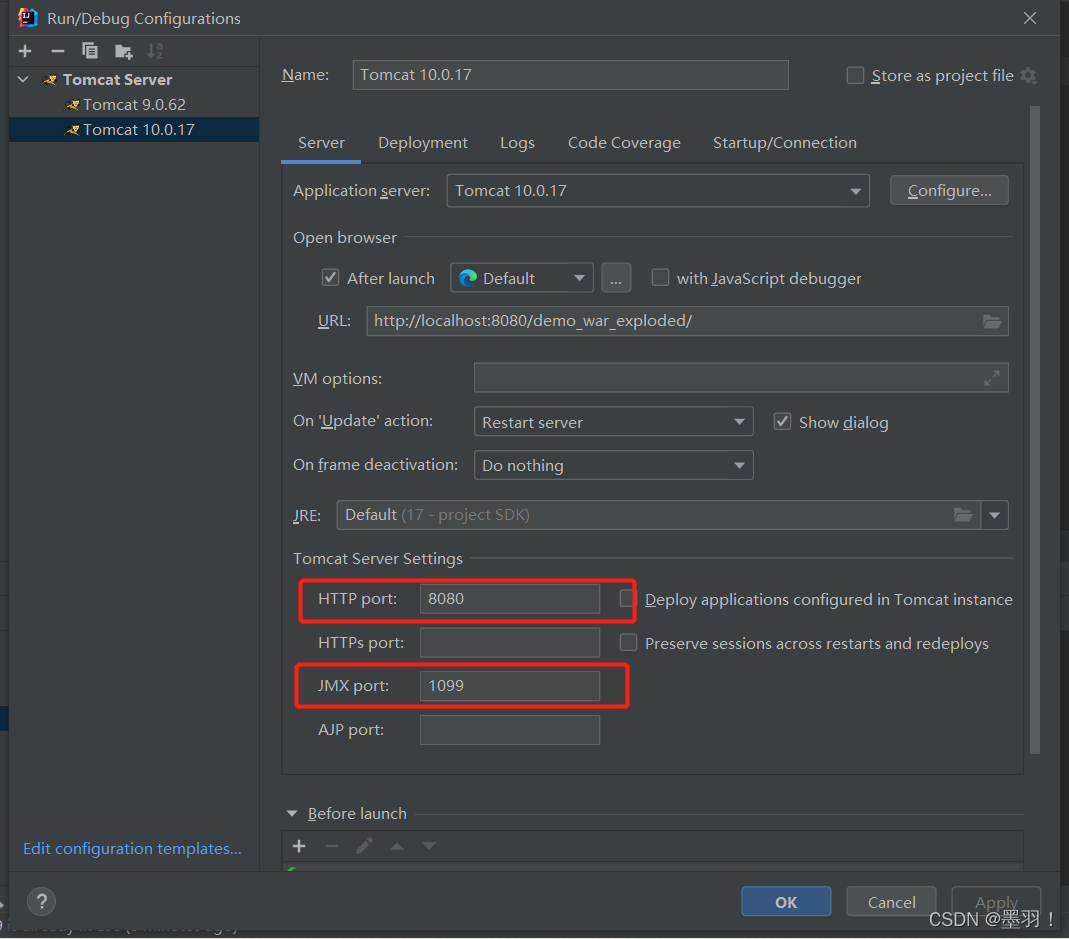Collapse the Tomcat Server tree node
Viewport: 1069px width, 939px height.
point(23,79)
